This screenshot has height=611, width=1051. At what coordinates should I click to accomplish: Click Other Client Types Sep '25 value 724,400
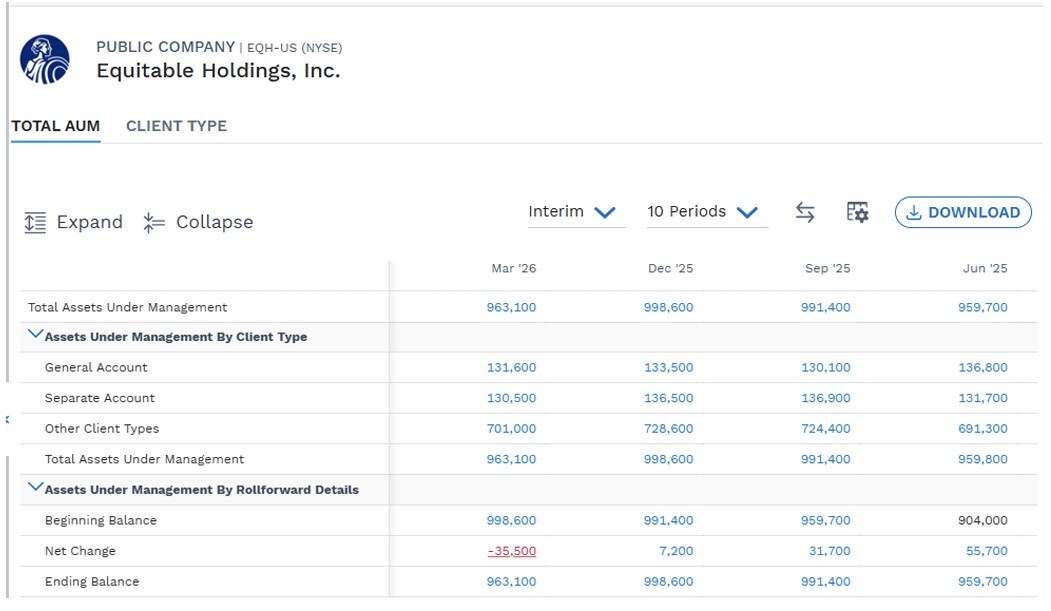[x=825, y=429]
